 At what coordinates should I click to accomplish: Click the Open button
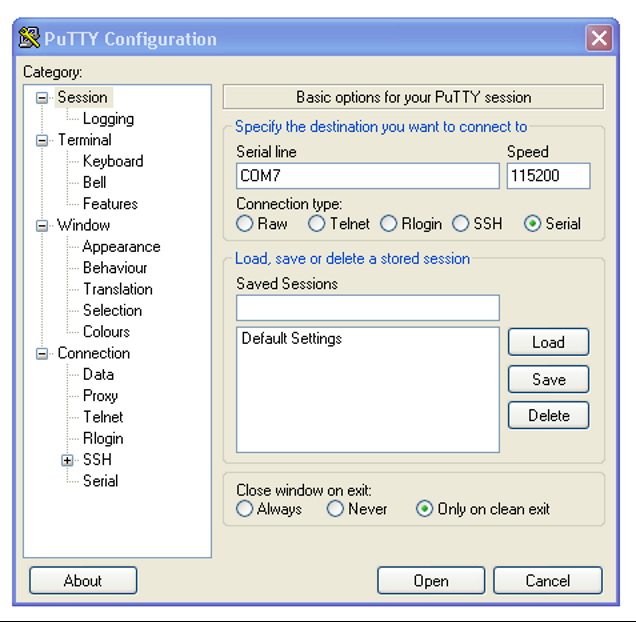431,581
